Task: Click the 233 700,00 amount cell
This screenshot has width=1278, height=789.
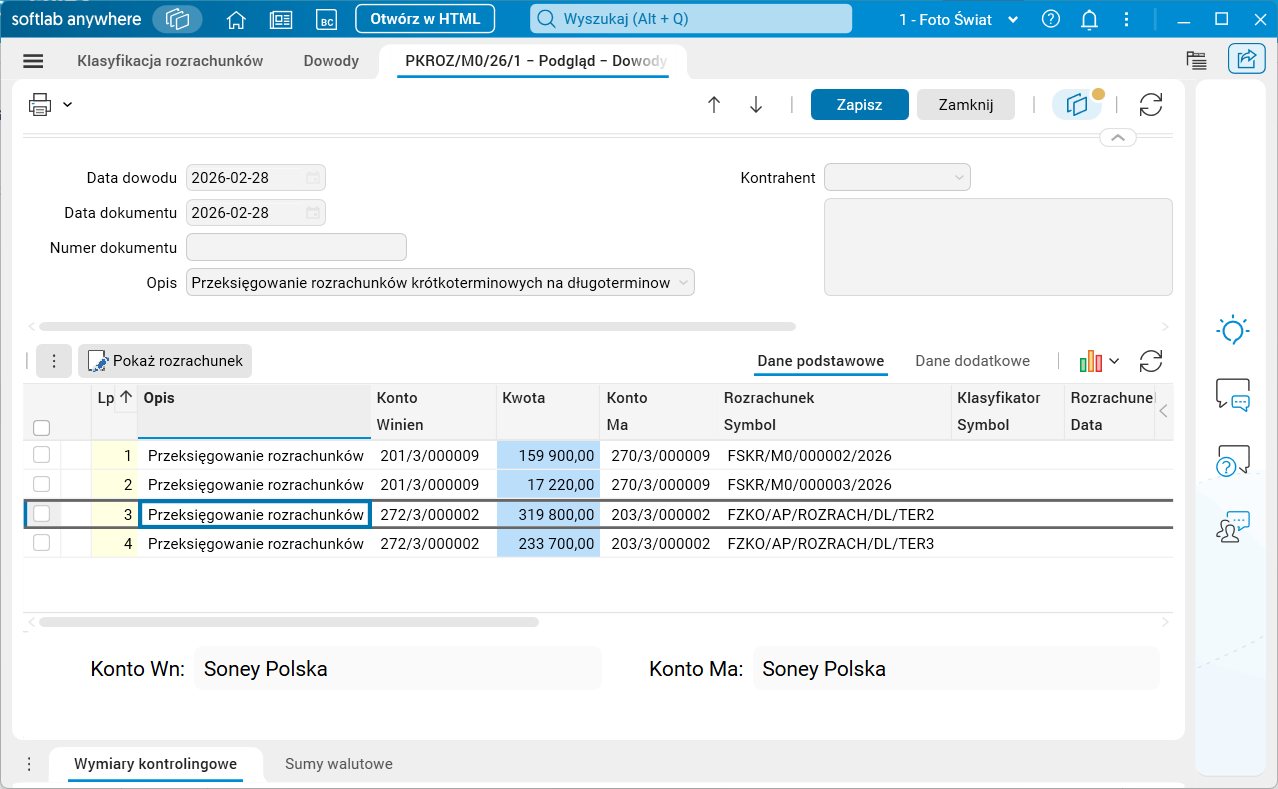Action: tap(548, 543)
